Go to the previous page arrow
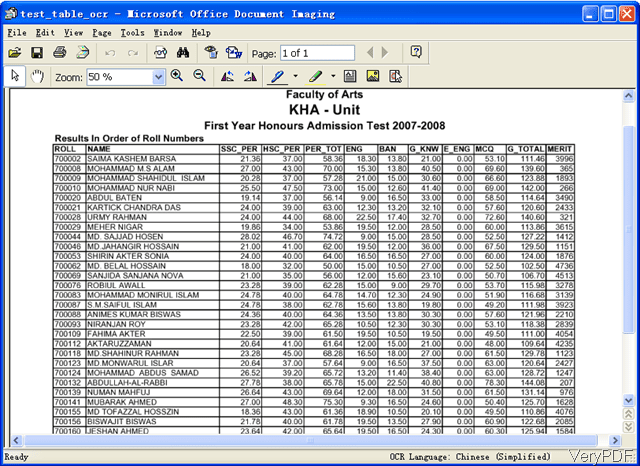This screenshot has height=466, width=640. (x=370, y=53)
